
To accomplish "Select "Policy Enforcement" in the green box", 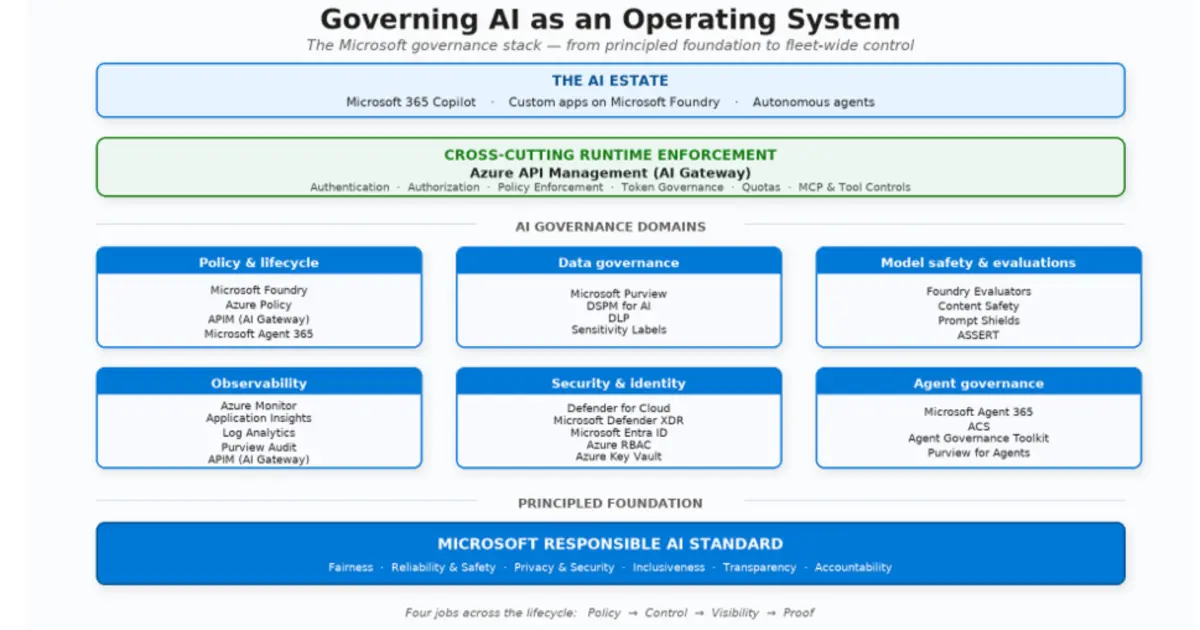I will pyautogui.click(x=550, y=187).
